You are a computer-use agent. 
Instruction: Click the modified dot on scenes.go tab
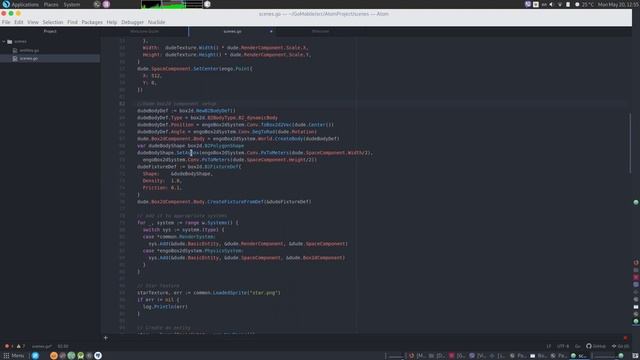[x=271, y=31]
